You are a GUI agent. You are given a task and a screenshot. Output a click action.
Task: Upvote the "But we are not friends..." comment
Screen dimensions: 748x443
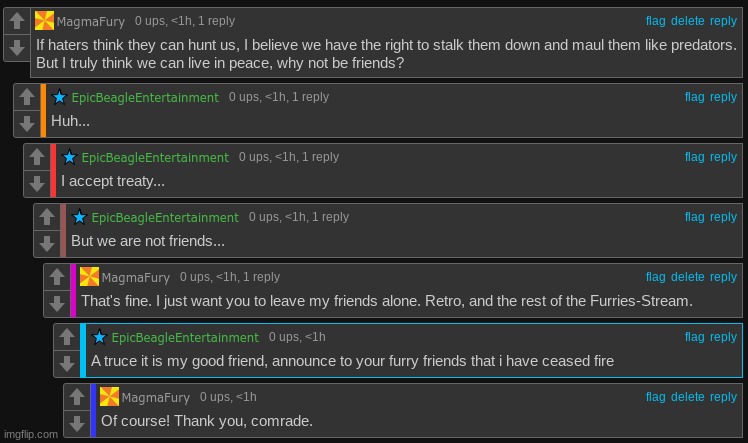click(47, 217)
